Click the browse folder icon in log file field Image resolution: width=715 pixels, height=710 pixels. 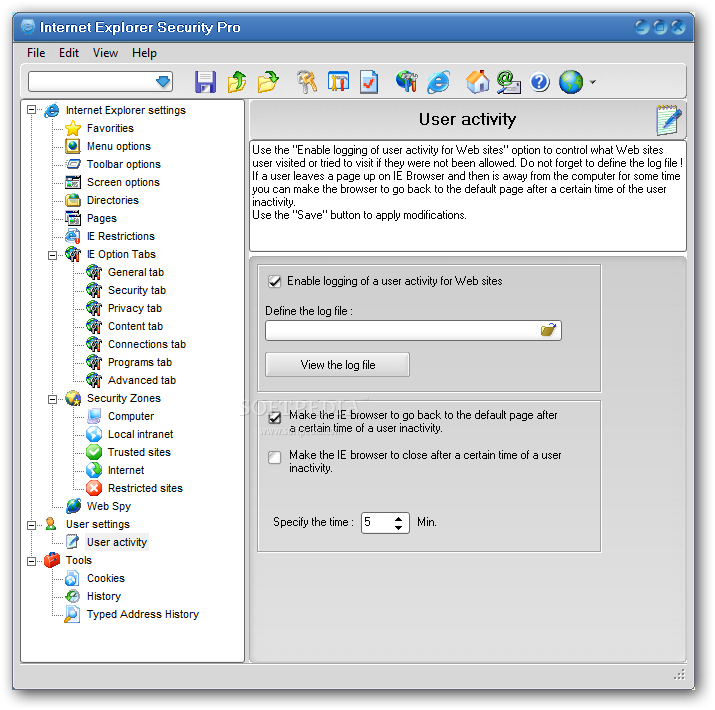point(549,330)
